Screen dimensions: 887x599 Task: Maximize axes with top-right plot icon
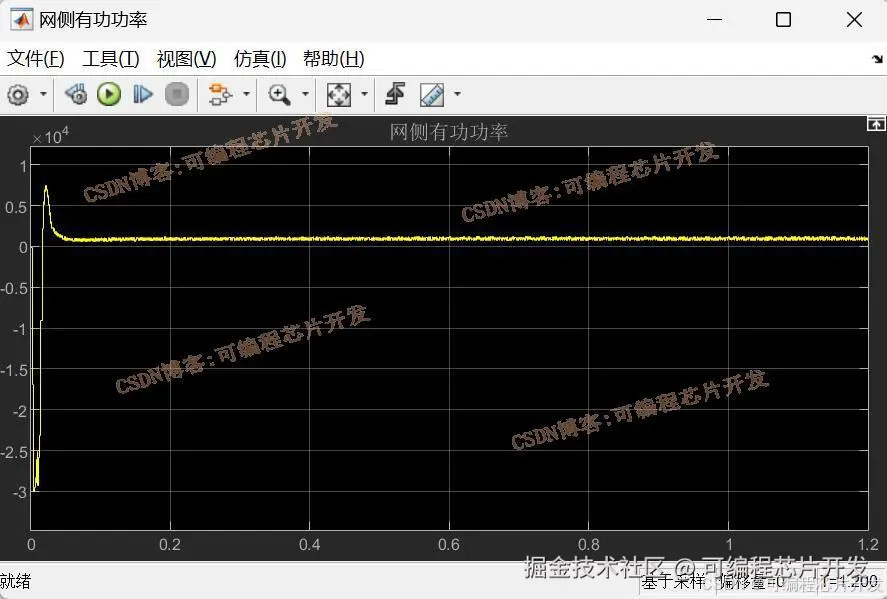pos(876,123)
